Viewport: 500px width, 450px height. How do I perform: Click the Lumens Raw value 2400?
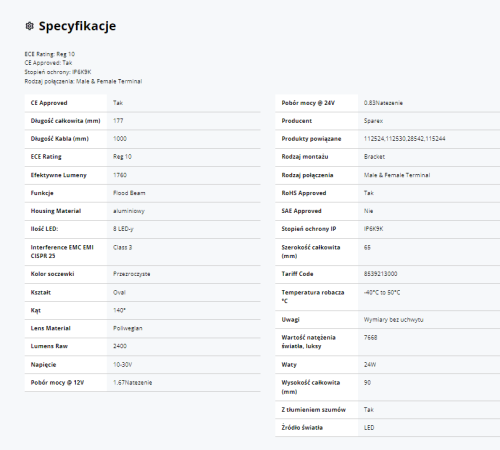tap(120, 346)
